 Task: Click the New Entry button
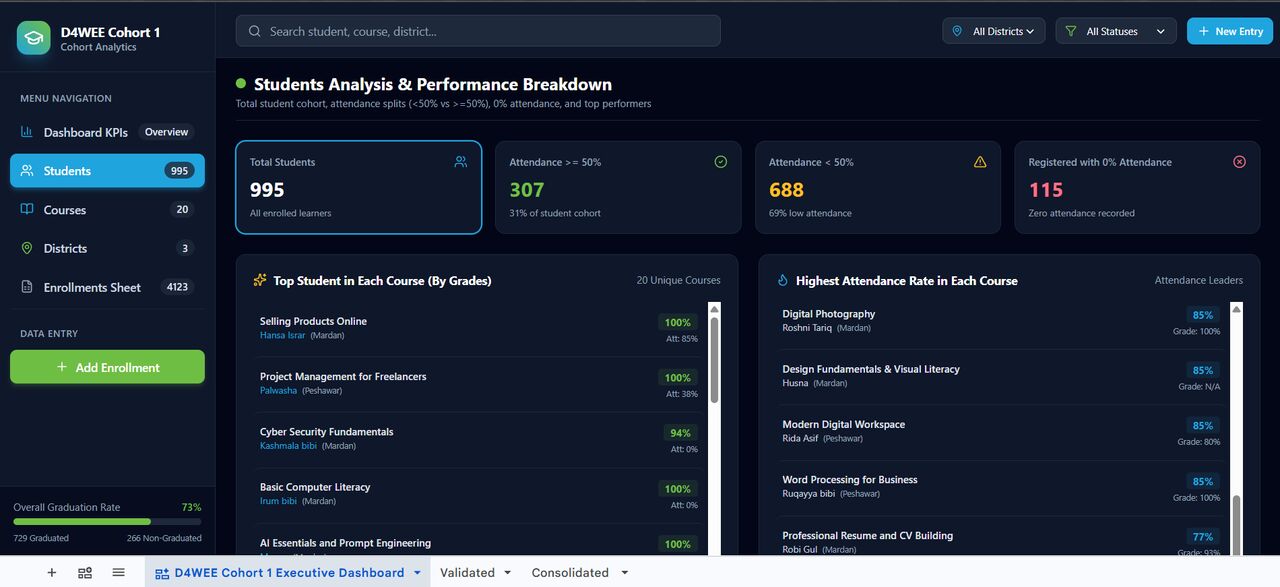(x=1230, y=31)
